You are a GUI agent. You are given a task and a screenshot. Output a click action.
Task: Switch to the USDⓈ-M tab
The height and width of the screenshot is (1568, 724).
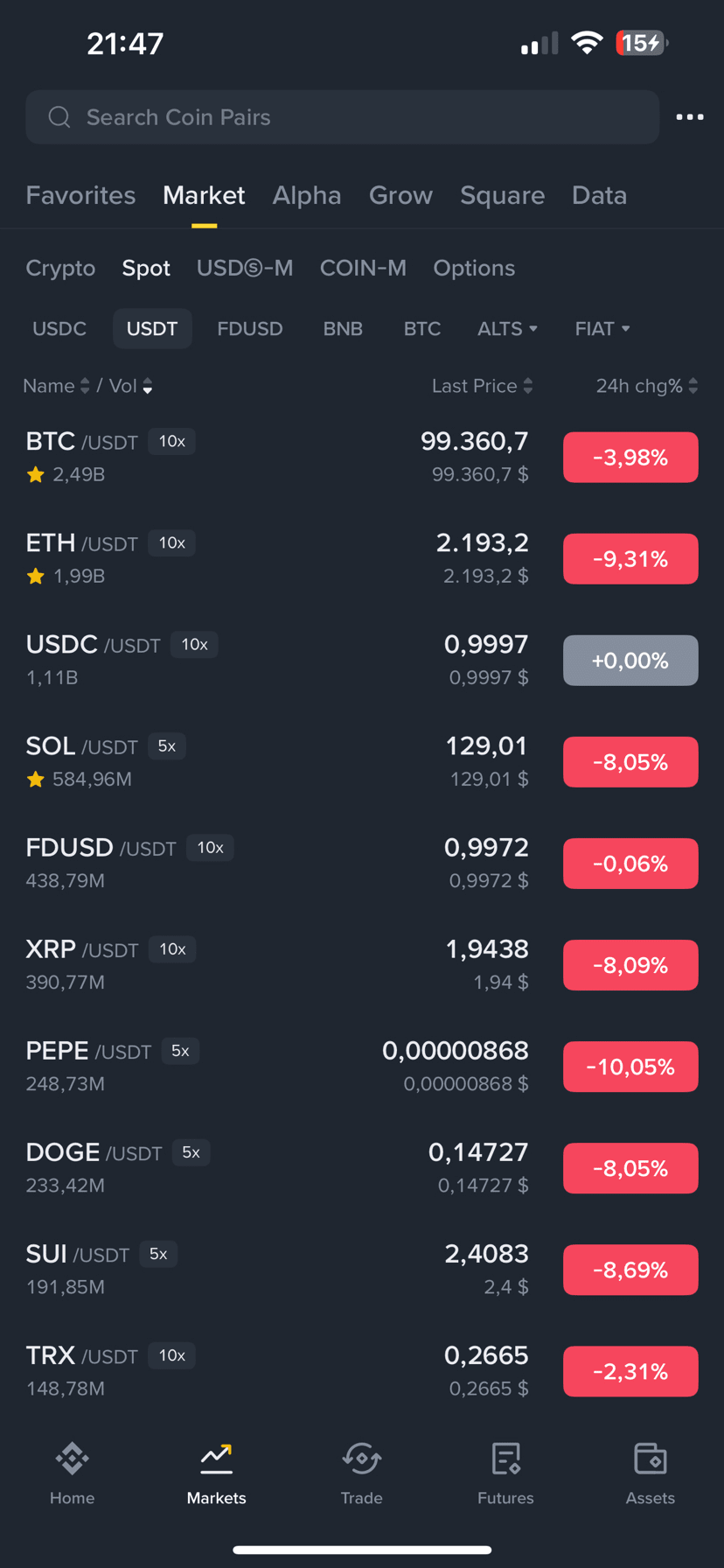point(245,268)
